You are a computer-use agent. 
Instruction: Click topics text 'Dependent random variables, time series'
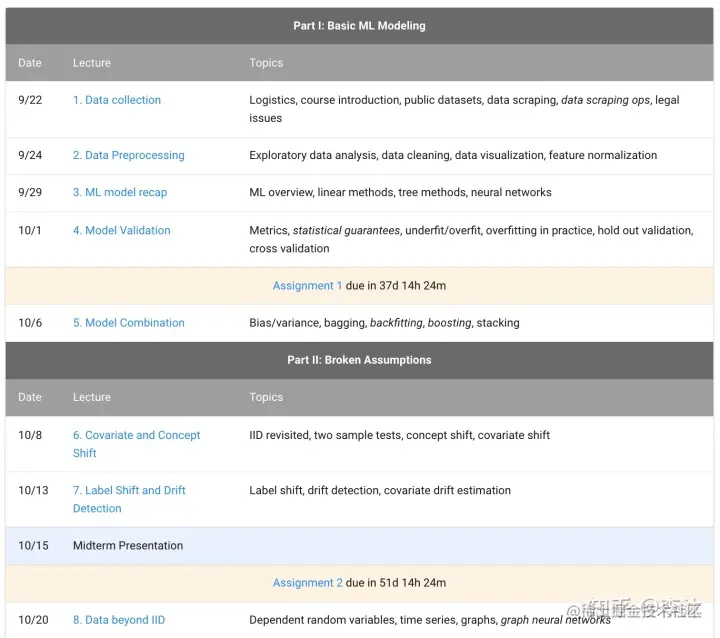(430, 620)
